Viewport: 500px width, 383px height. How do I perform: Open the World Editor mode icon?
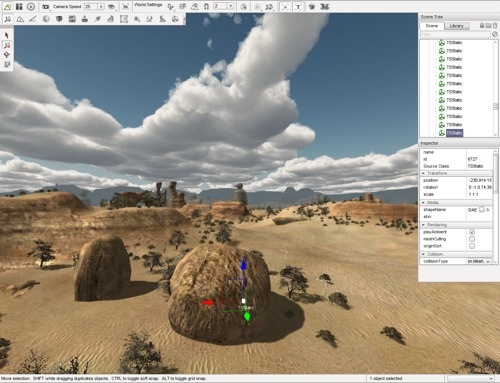7,6
